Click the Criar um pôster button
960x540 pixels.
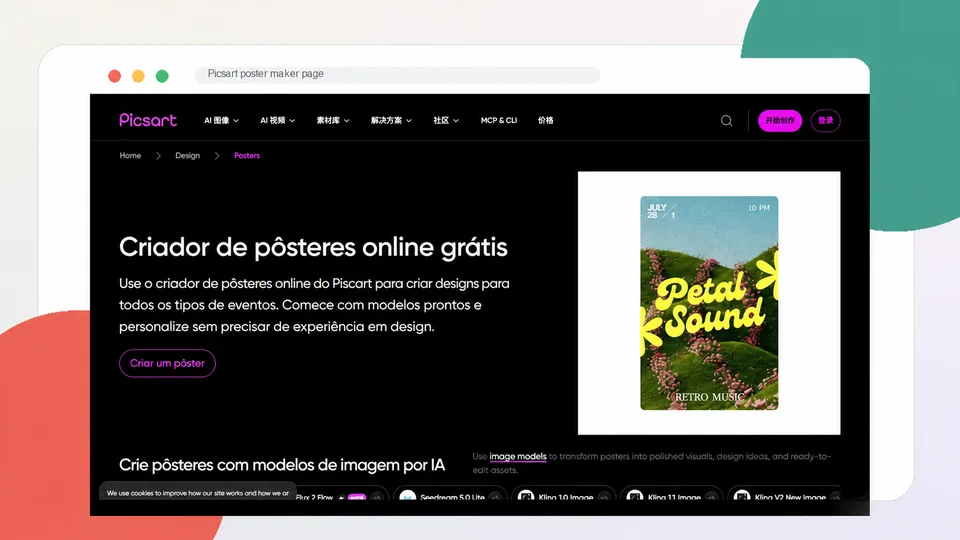click(x=167, y=363)
